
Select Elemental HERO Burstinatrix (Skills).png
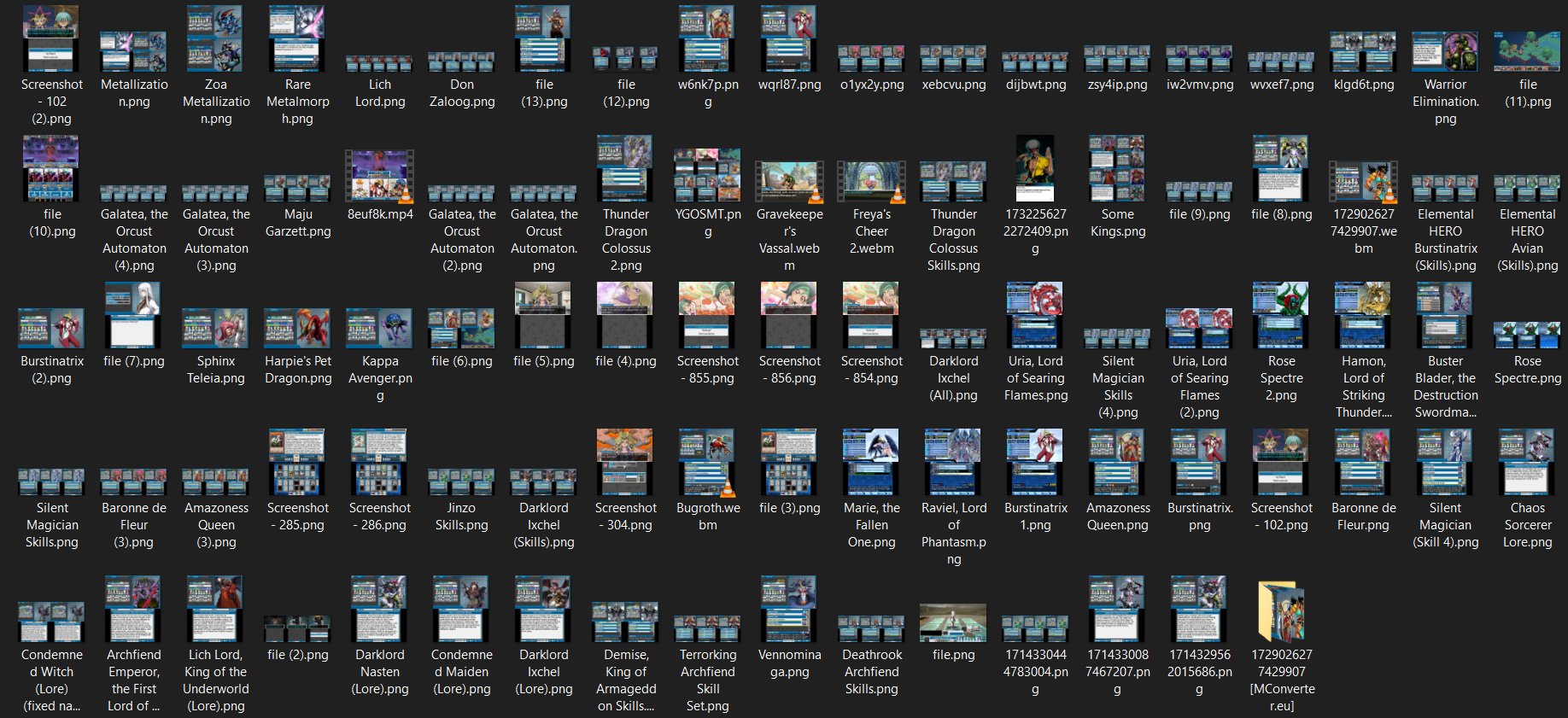click(x=1445, y=188)
